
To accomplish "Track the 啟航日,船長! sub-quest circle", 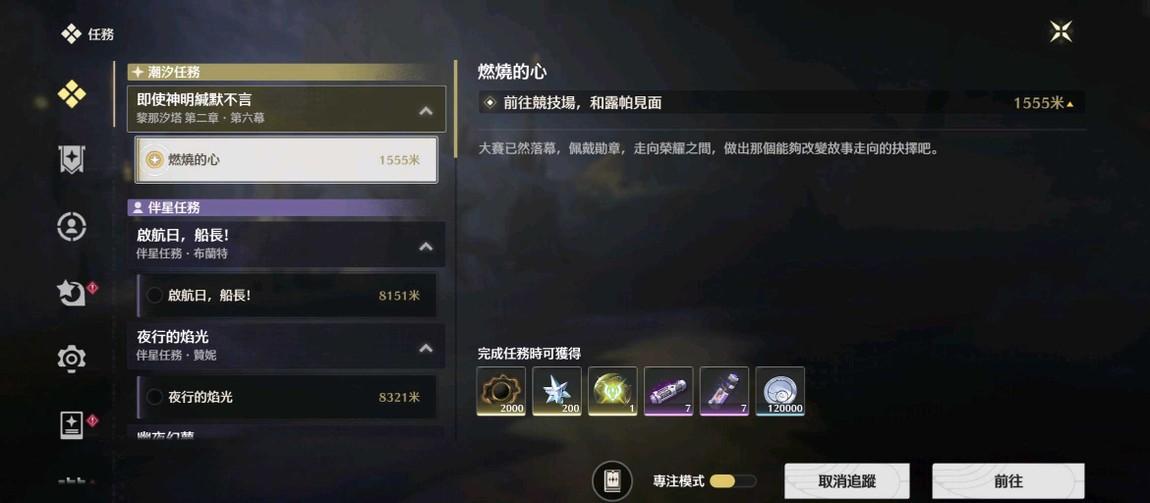I will point(155,295).
